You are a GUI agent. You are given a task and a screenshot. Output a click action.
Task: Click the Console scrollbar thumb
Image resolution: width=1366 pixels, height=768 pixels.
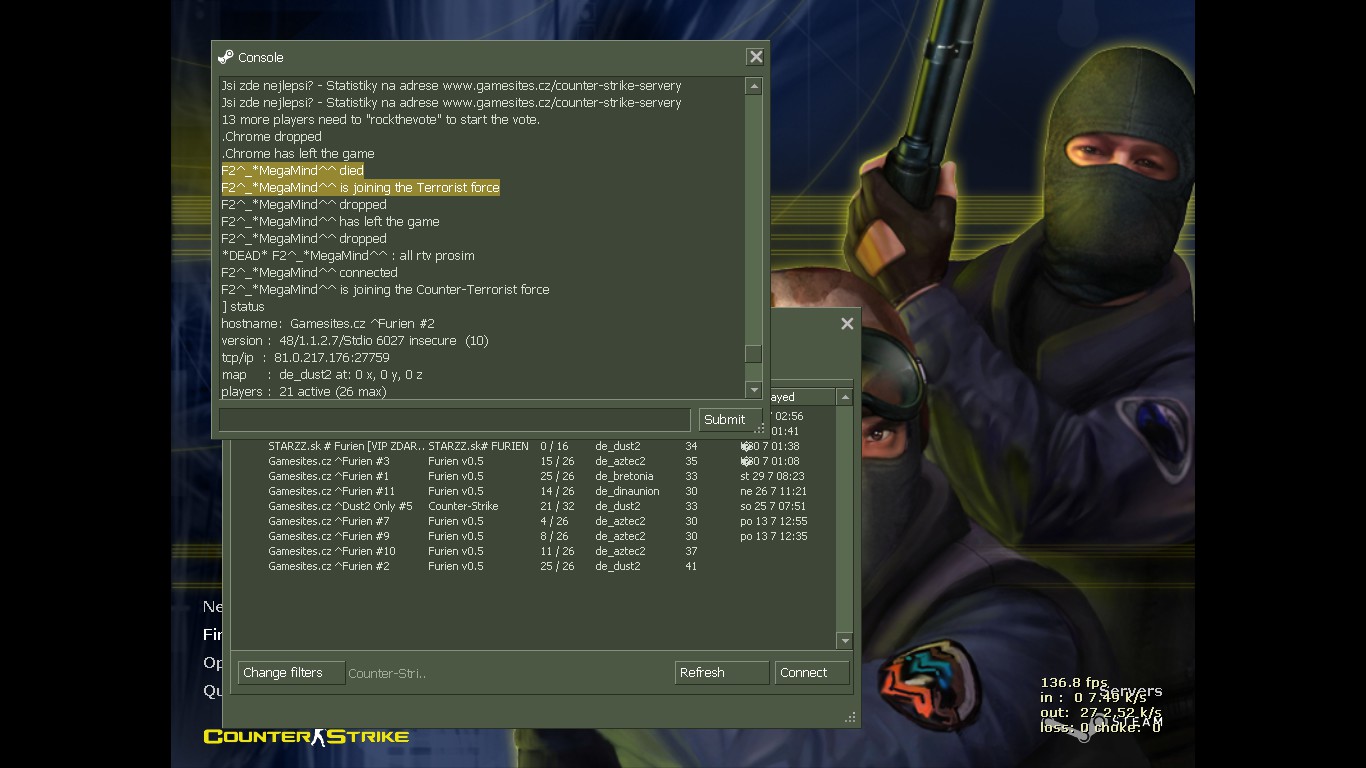pos(754,354)
